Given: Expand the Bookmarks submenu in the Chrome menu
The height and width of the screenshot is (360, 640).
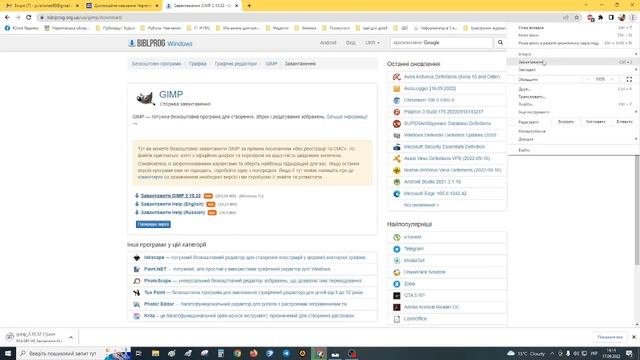Looking at the screenshot, I should (573, 70).
